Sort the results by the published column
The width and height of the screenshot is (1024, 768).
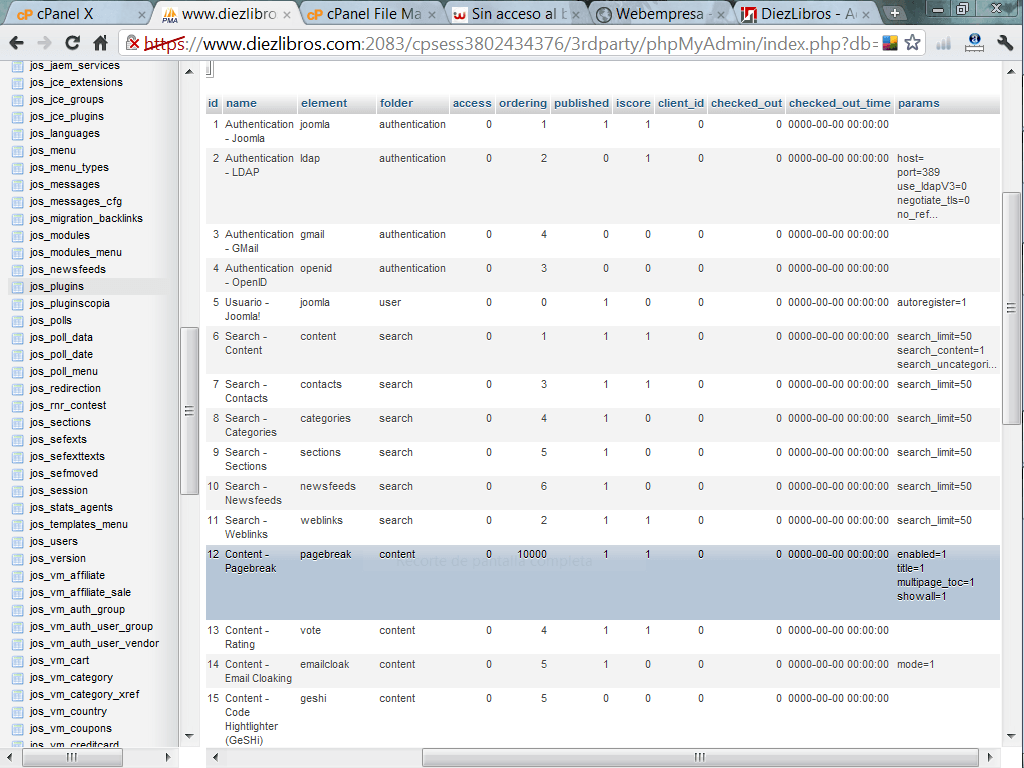(581, 103)
